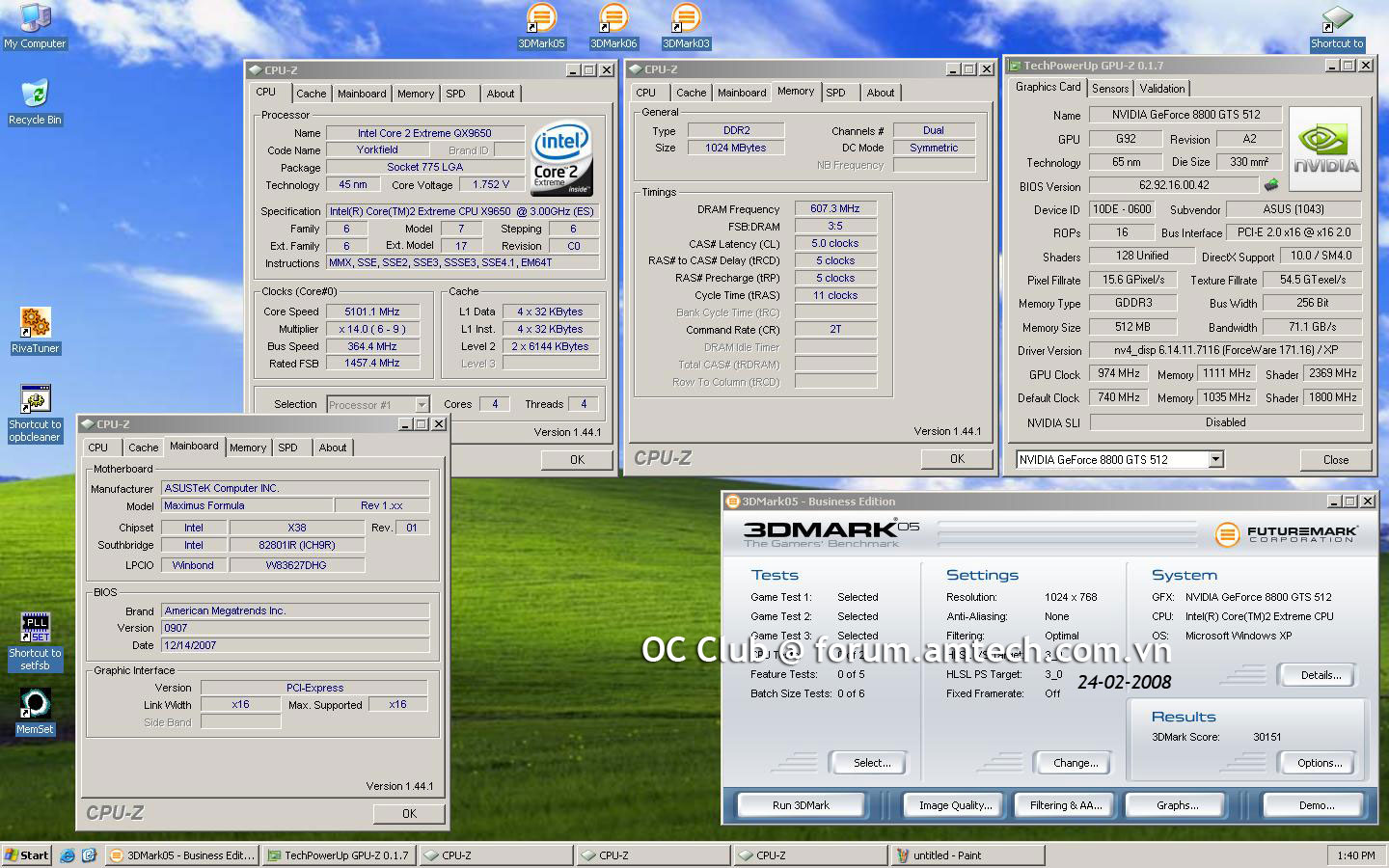
Task: Click OK in the top-left CPU-Z CPU window
Action: tap(577, 460)
